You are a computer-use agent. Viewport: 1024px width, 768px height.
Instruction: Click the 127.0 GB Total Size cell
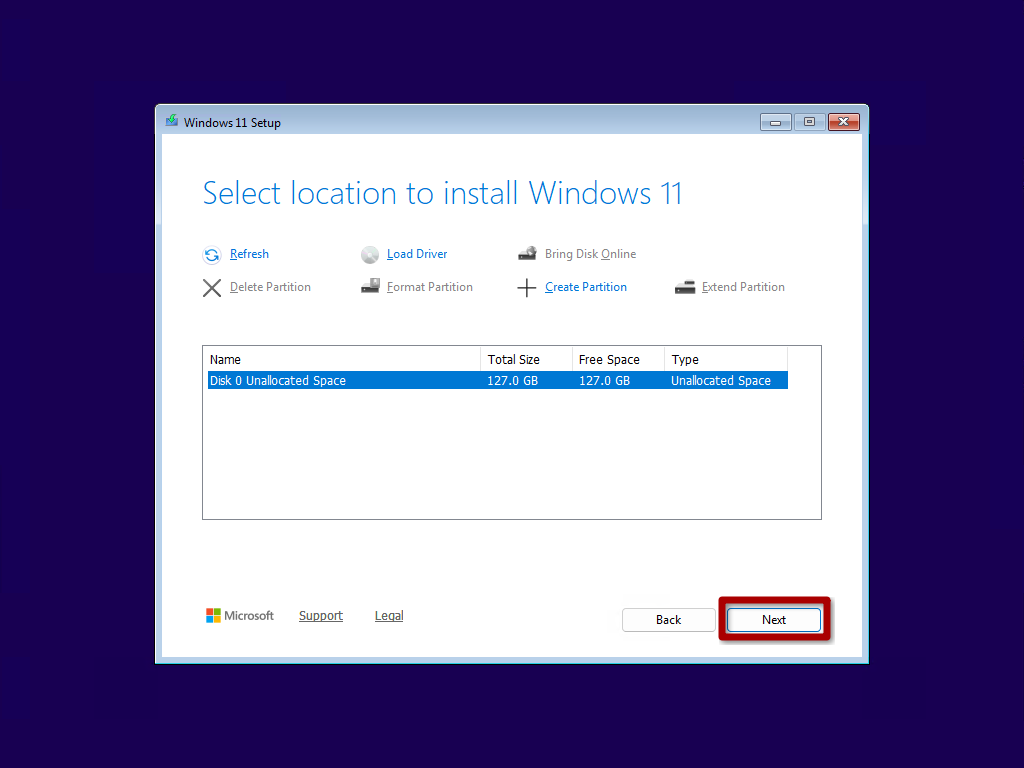tap(513, 381)
